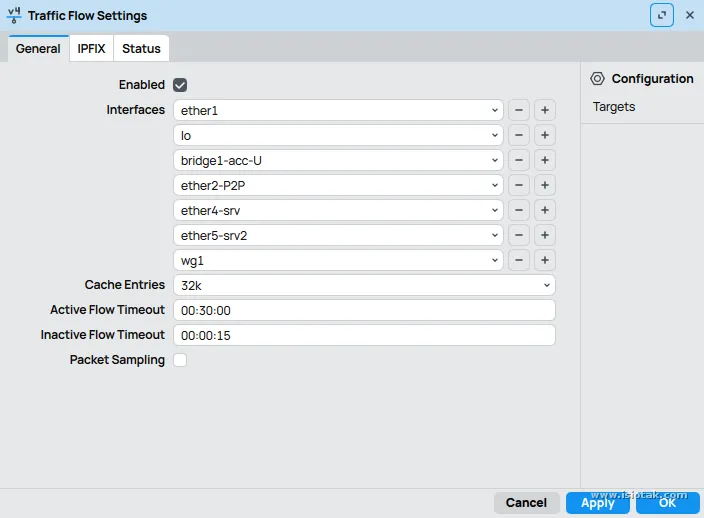Add interface after wg1 with plus button
Viewport: 704px width, 518px height.
click(545, 260)
